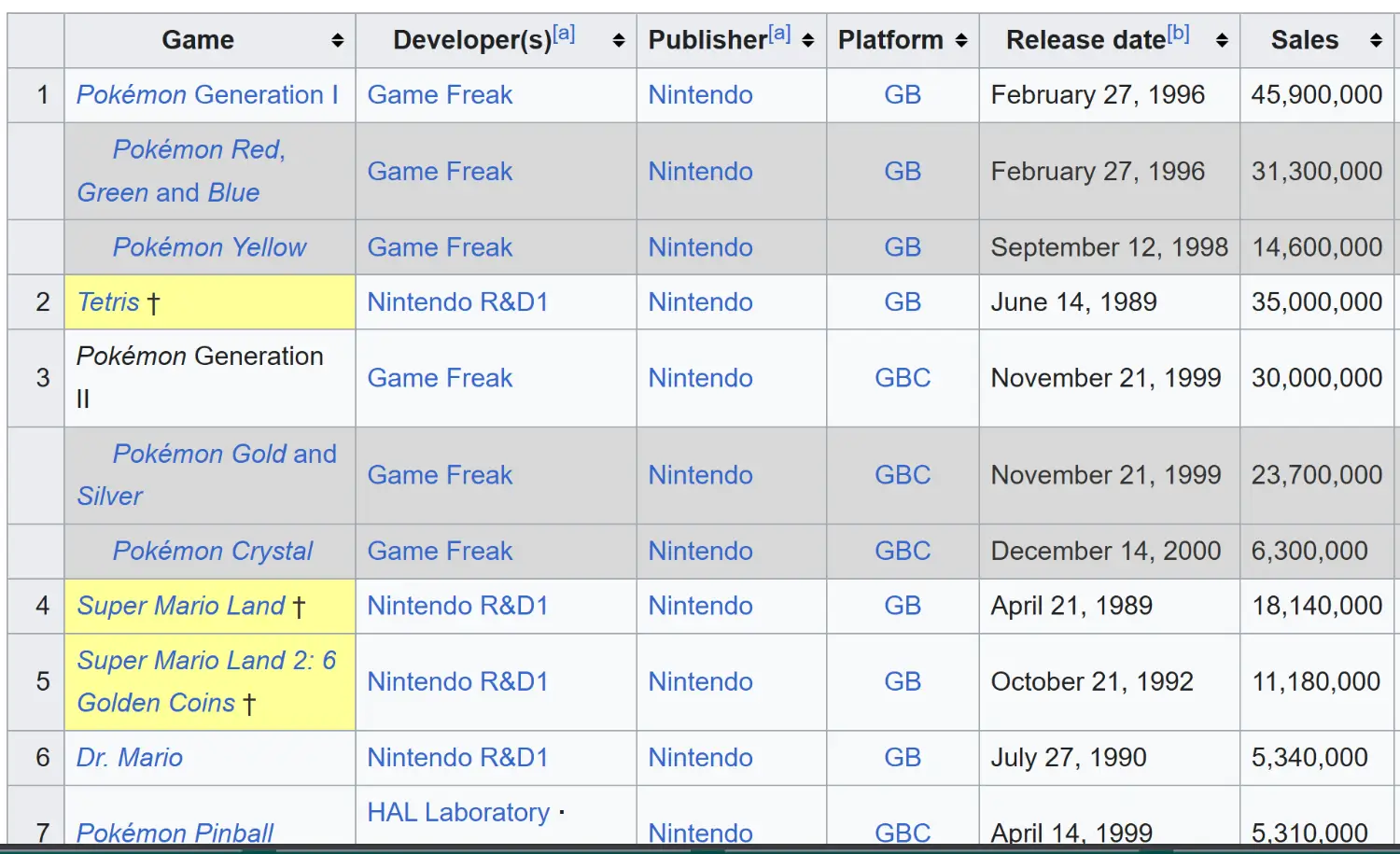Open GBC platform link in Crystal row
This screenshot has height=854, width=1400.
[903, 552]
